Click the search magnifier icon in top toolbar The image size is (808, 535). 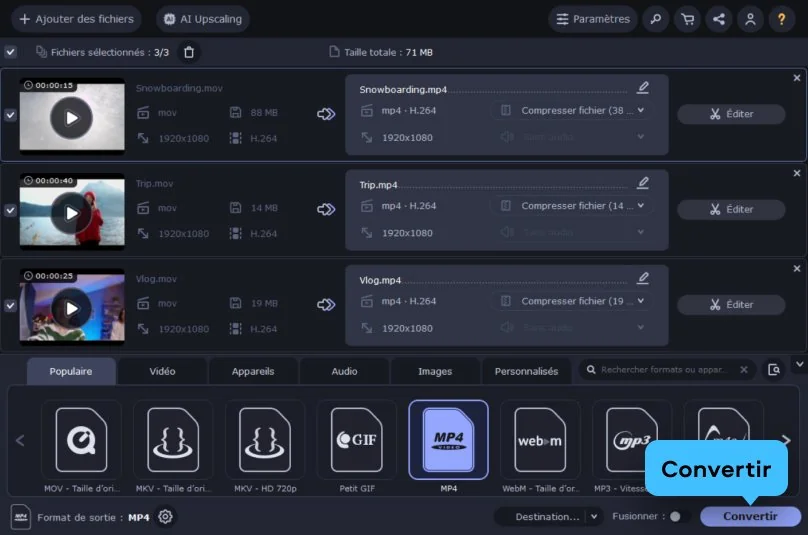(x=655, y=19)
